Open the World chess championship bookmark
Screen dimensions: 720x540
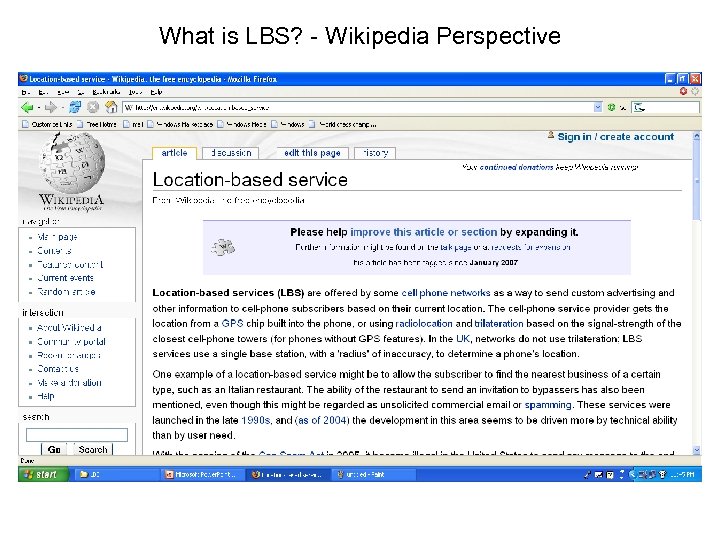tap(343, 124)
